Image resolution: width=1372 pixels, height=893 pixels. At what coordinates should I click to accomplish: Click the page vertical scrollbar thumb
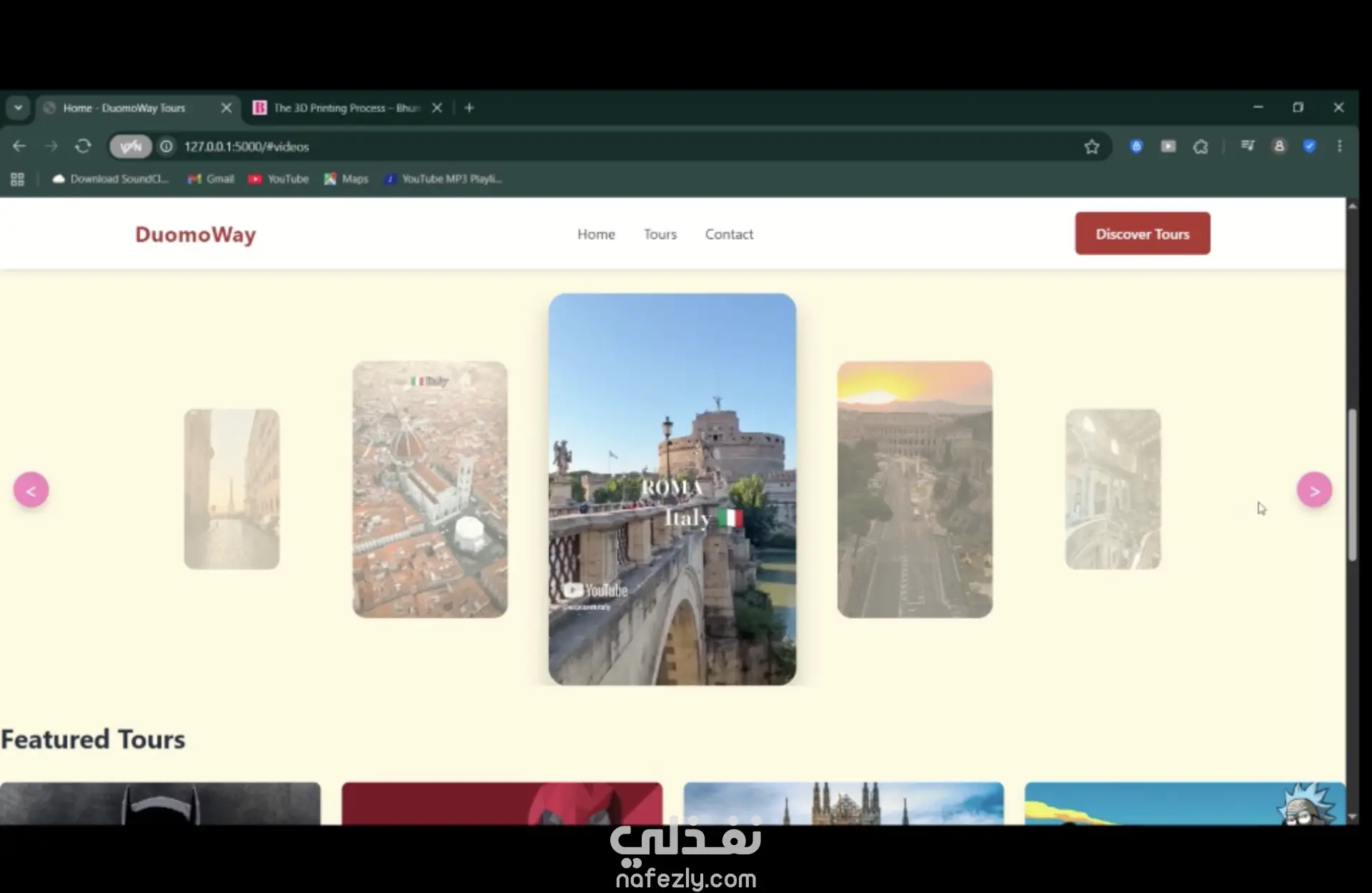pyautogui.click(x=1351, y=486)
